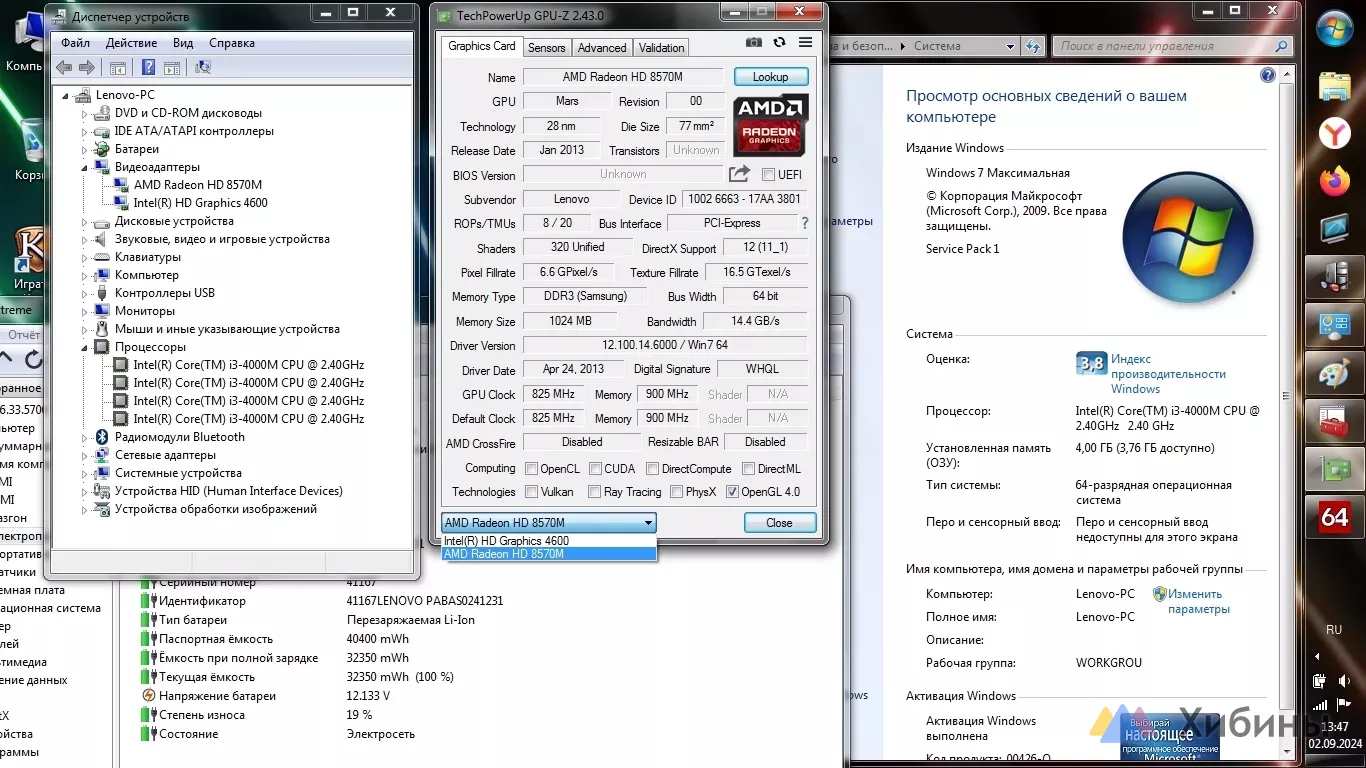The height and width of the screenshot is (768, 1366).
Task: Click the GPU-Z Close button
Action: [x=779, y=523]
